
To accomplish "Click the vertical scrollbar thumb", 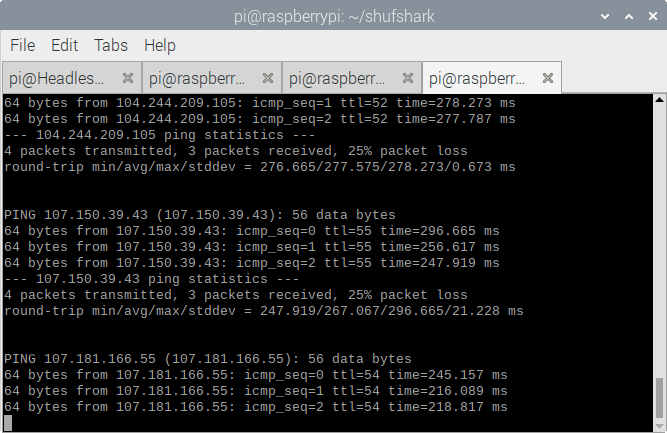I will 659,398.
